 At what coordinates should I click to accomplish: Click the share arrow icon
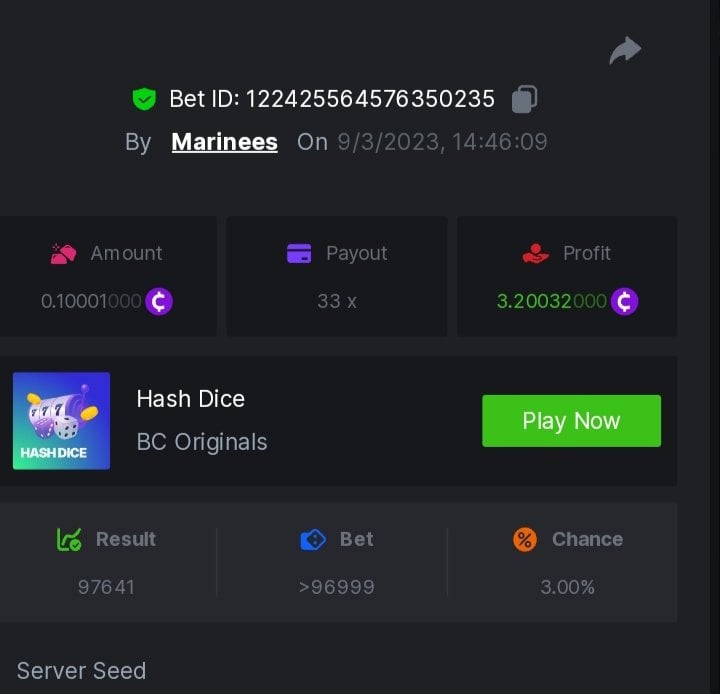625,50
